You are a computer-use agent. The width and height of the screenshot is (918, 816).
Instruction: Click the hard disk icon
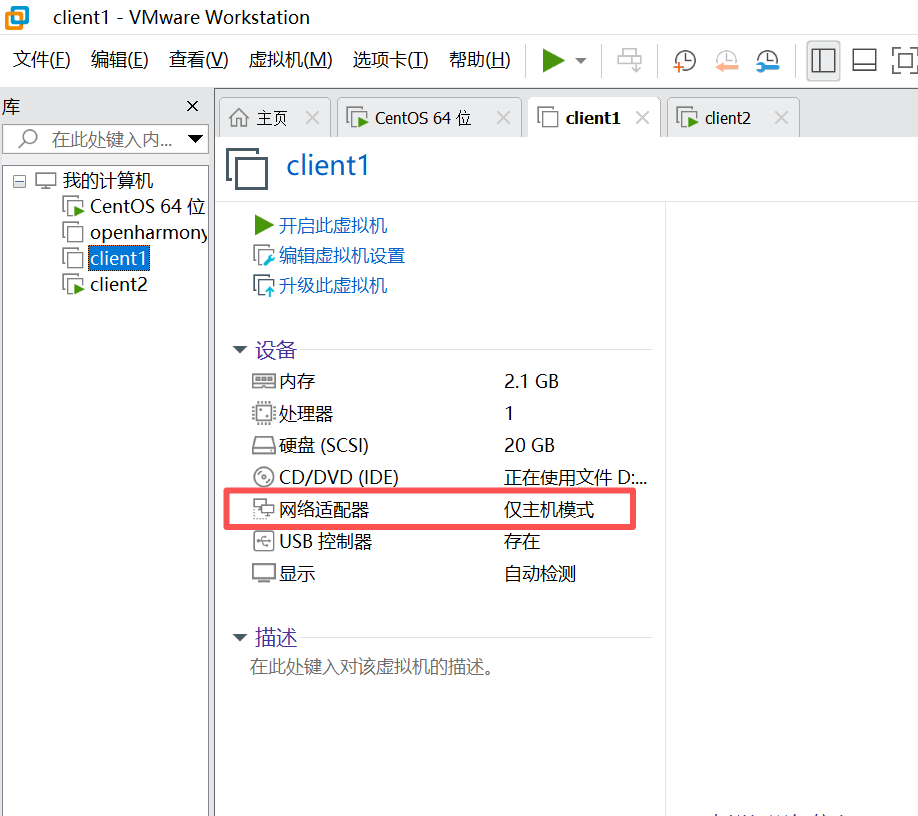click(x=263, y=445)
